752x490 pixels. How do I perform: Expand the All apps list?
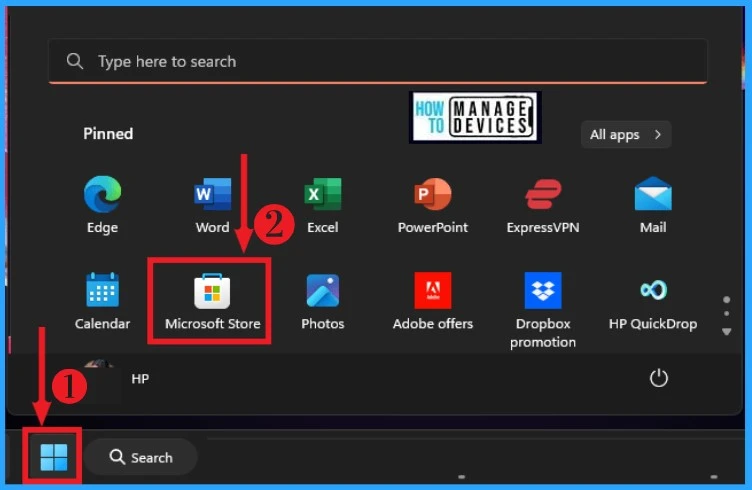[x=626, y=134]
